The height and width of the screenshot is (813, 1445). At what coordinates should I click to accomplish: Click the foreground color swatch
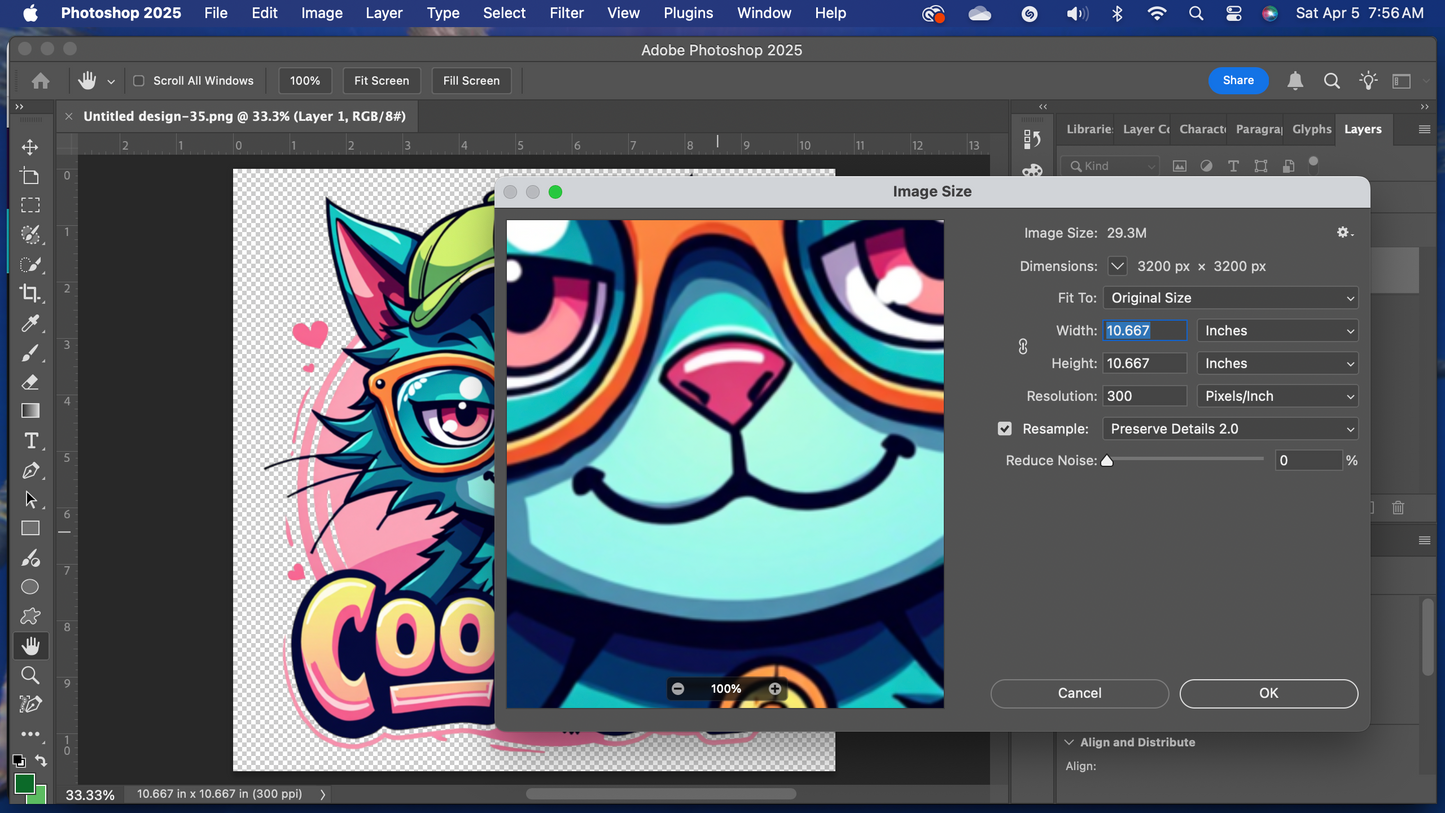coord(24,783)
